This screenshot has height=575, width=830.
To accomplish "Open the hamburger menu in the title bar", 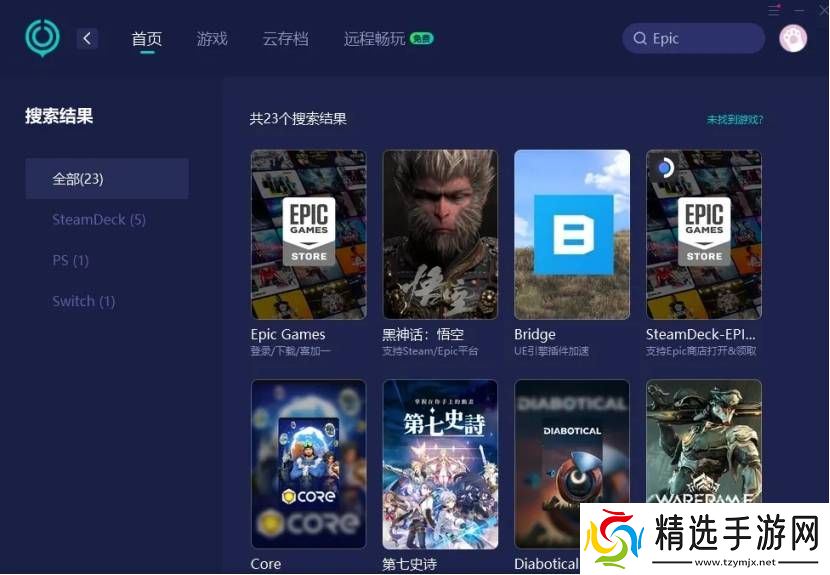I will 773,10.
